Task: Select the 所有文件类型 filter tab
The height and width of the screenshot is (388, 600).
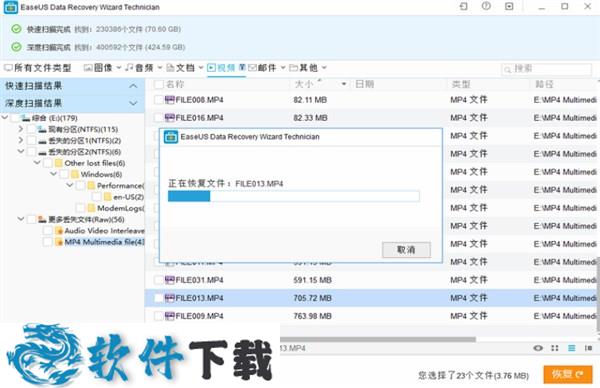Action: pyautogui.click(x=38, y=68)
